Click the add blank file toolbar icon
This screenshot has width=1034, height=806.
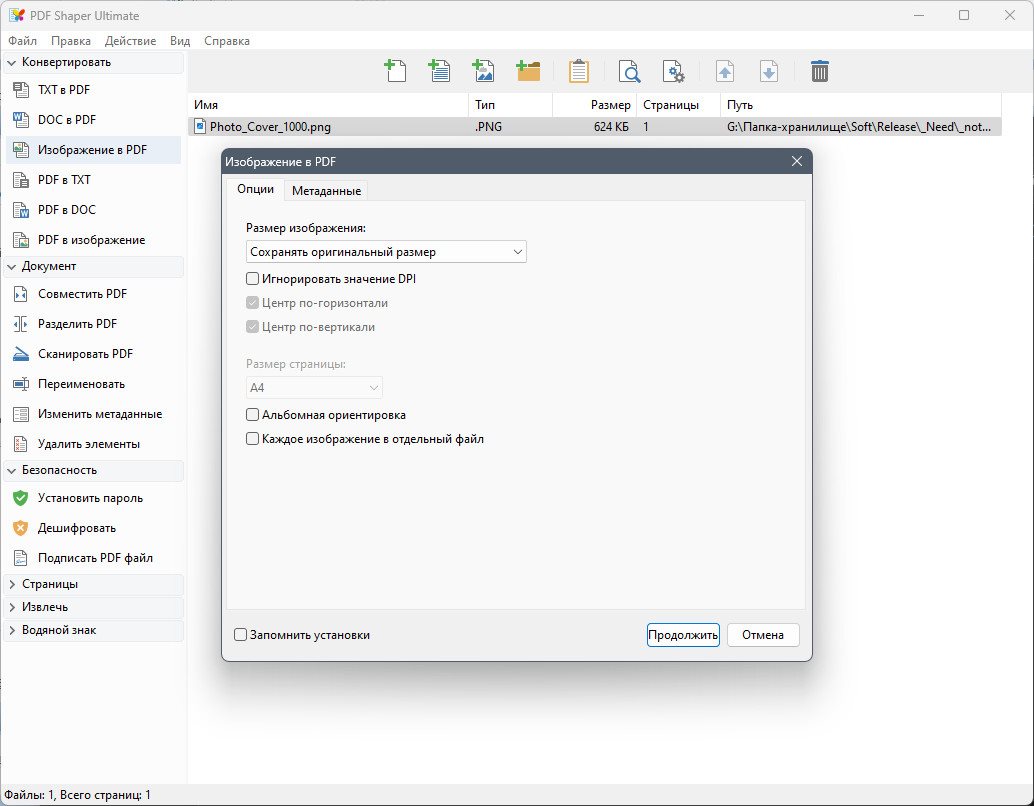(395, 71)
